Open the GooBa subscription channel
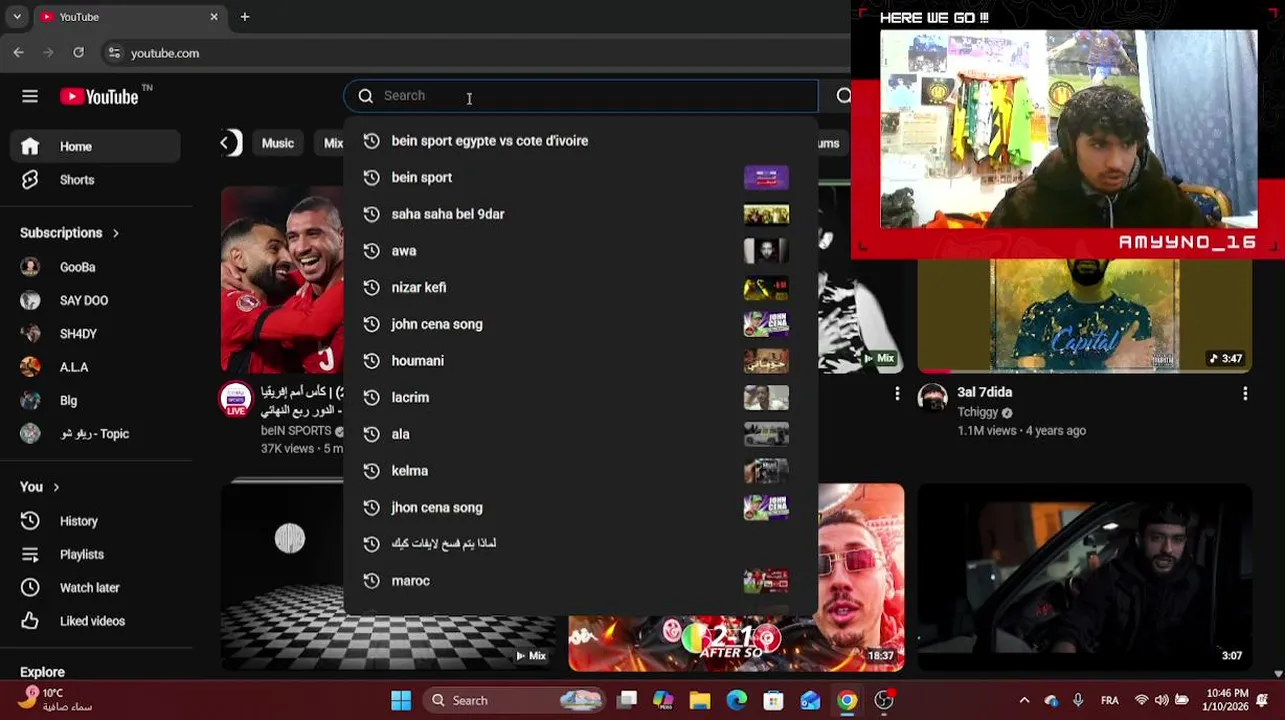The height and width of the screenshot is (720, 1285). (96, 267)
